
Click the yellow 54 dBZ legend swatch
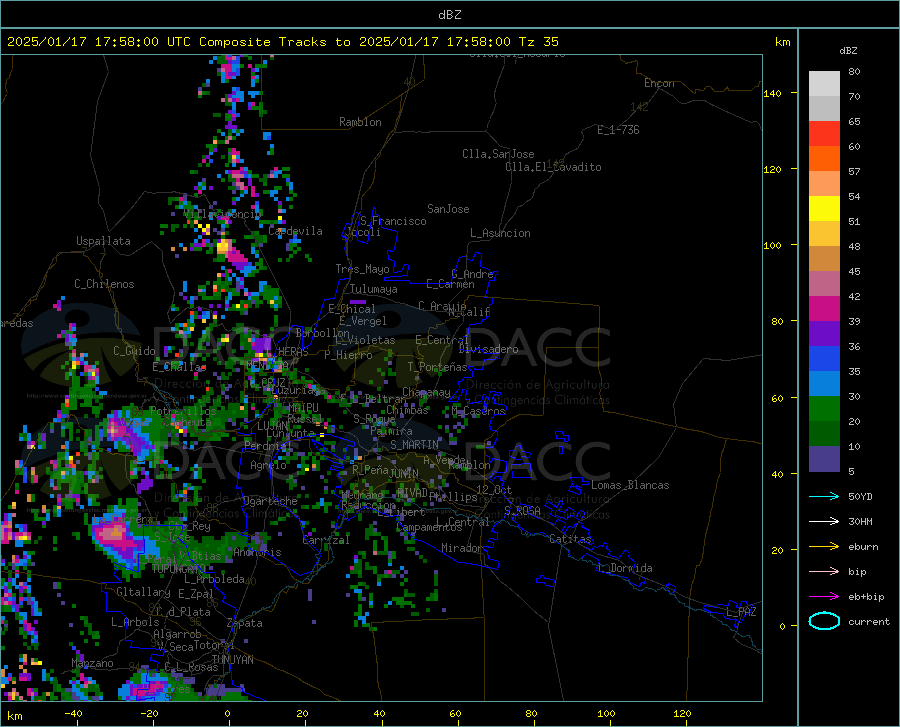(x=824, y=209)
